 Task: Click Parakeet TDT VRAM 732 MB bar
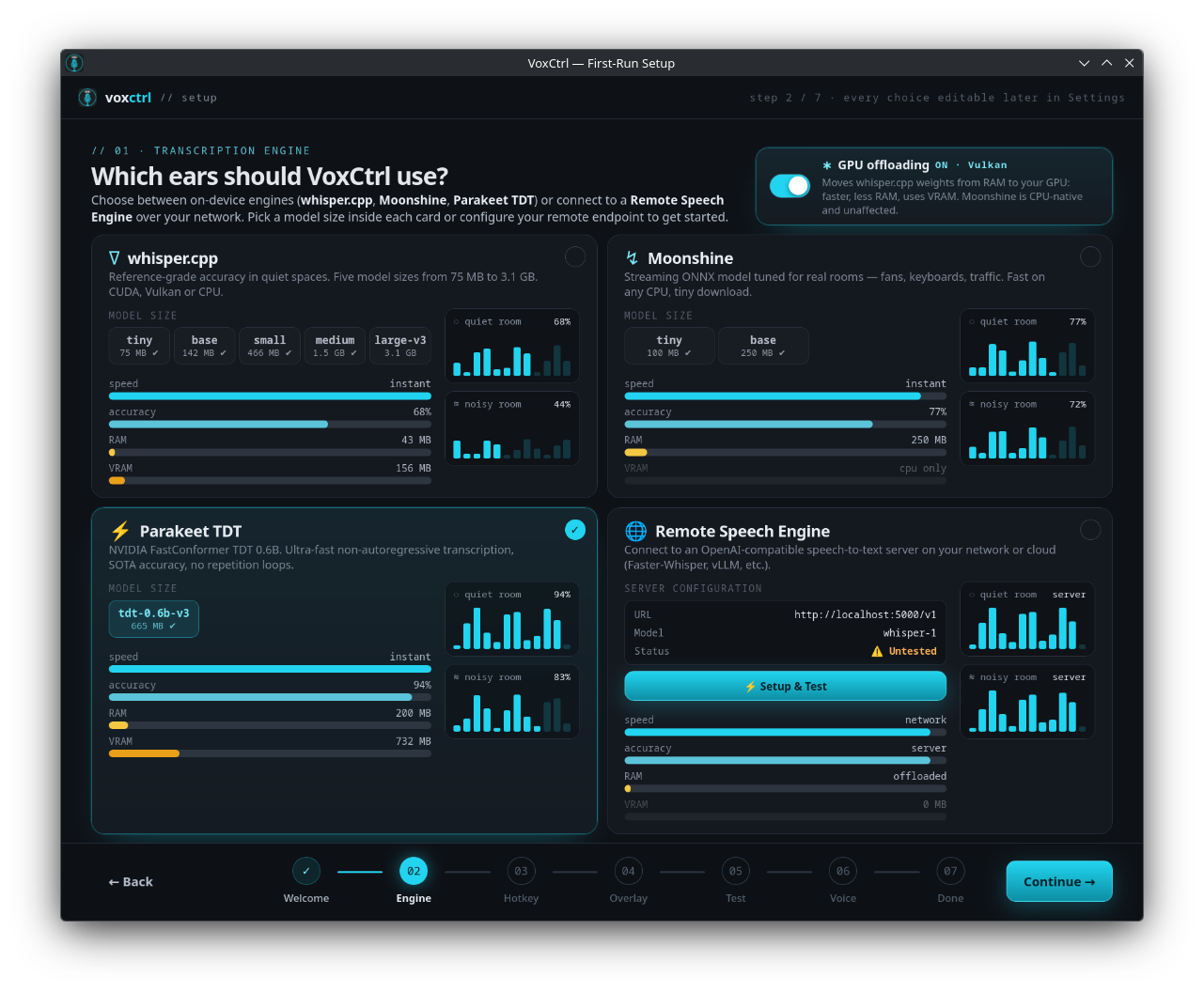(270, 753)
